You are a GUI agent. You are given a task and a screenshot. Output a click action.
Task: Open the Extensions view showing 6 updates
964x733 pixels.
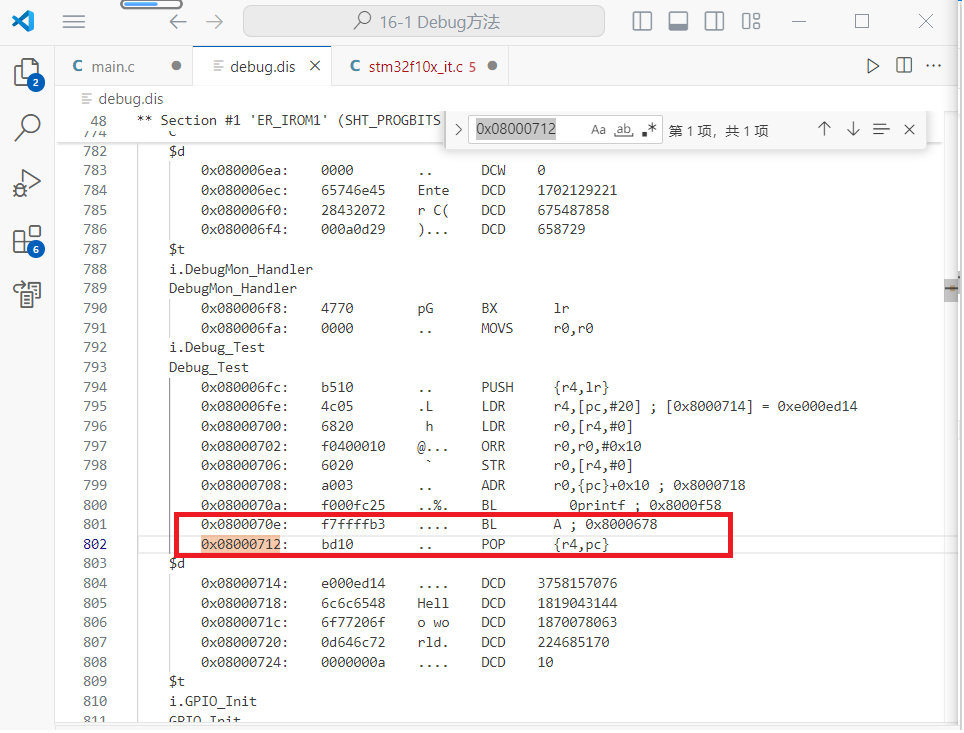pos(27,236)
